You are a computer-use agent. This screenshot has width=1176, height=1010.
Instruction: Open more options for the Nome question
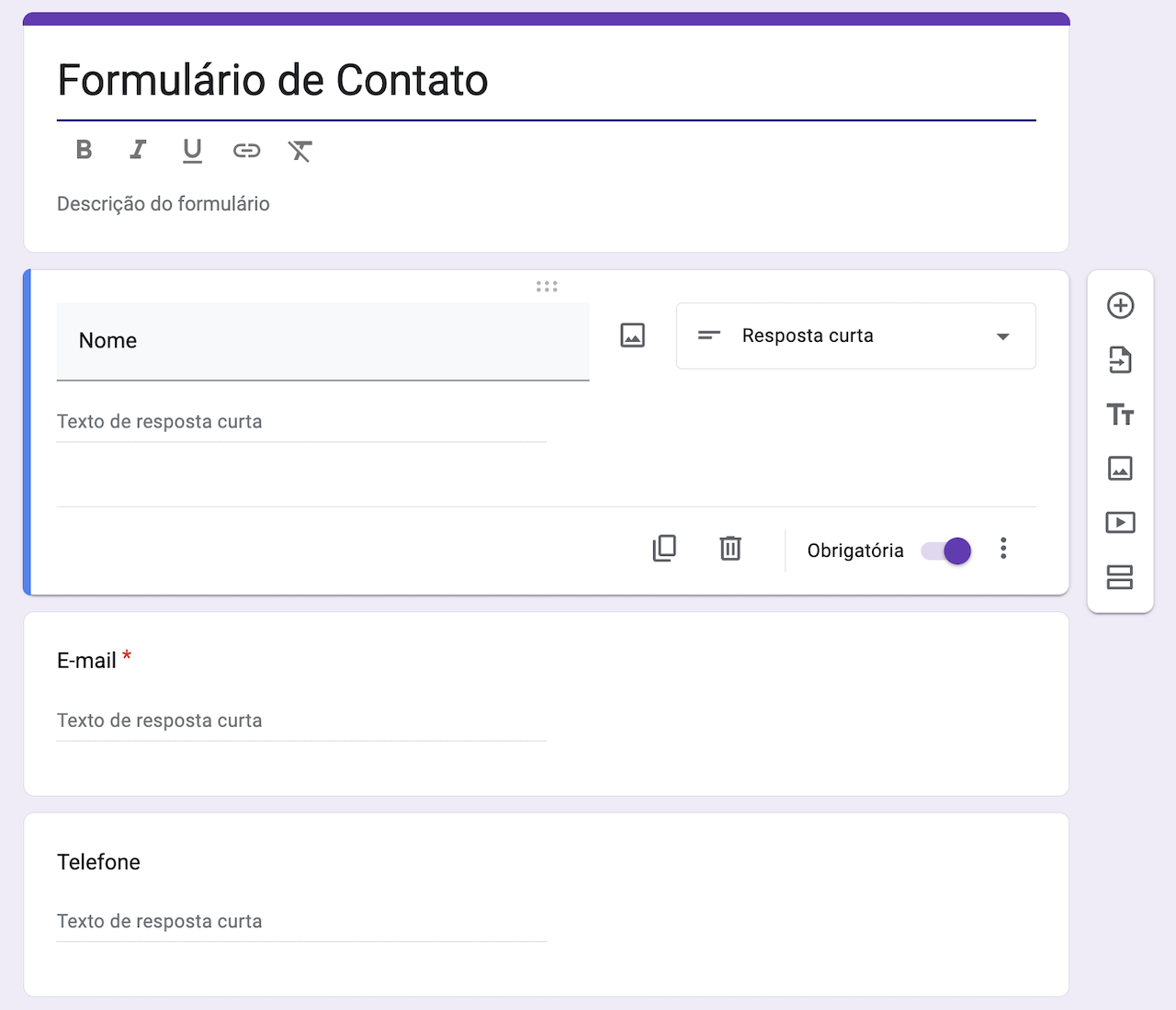(x=1003, y=549)
